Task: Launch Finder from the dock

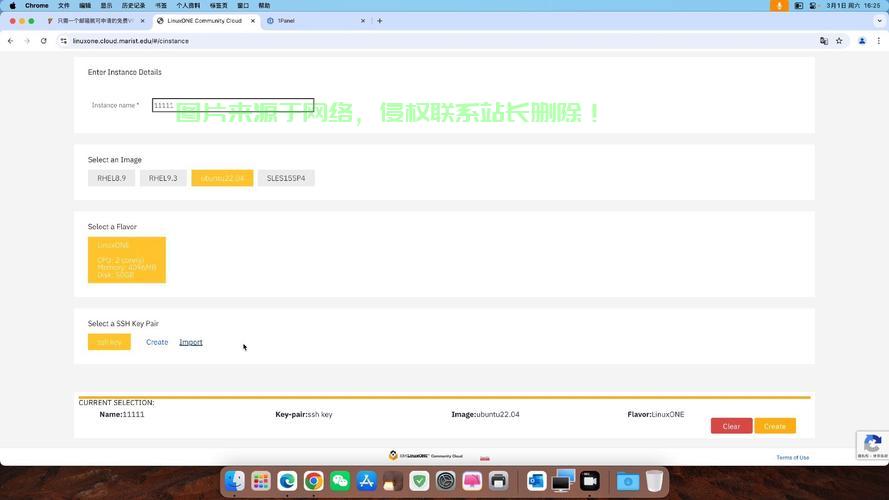Action: (x=235, y=482)
